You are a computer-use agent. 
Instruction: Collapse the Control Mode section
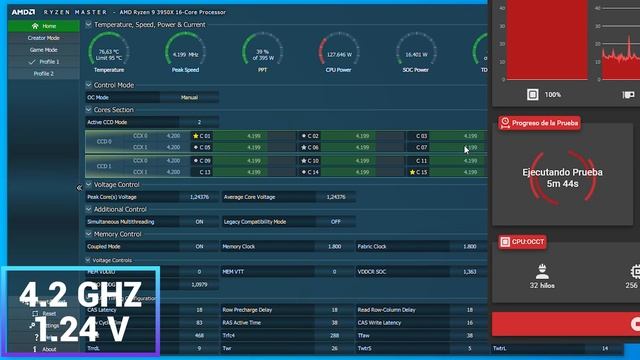click(x=89, y=85)
